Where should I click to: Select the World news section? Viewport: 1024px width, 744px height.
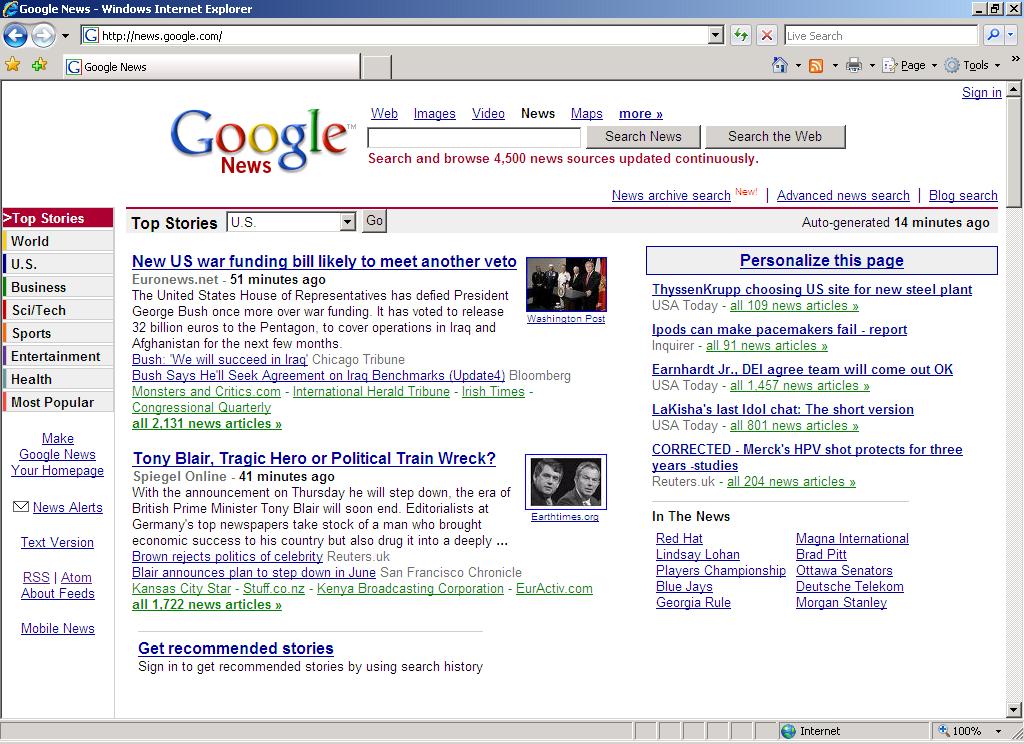click(x=58, y=241)
